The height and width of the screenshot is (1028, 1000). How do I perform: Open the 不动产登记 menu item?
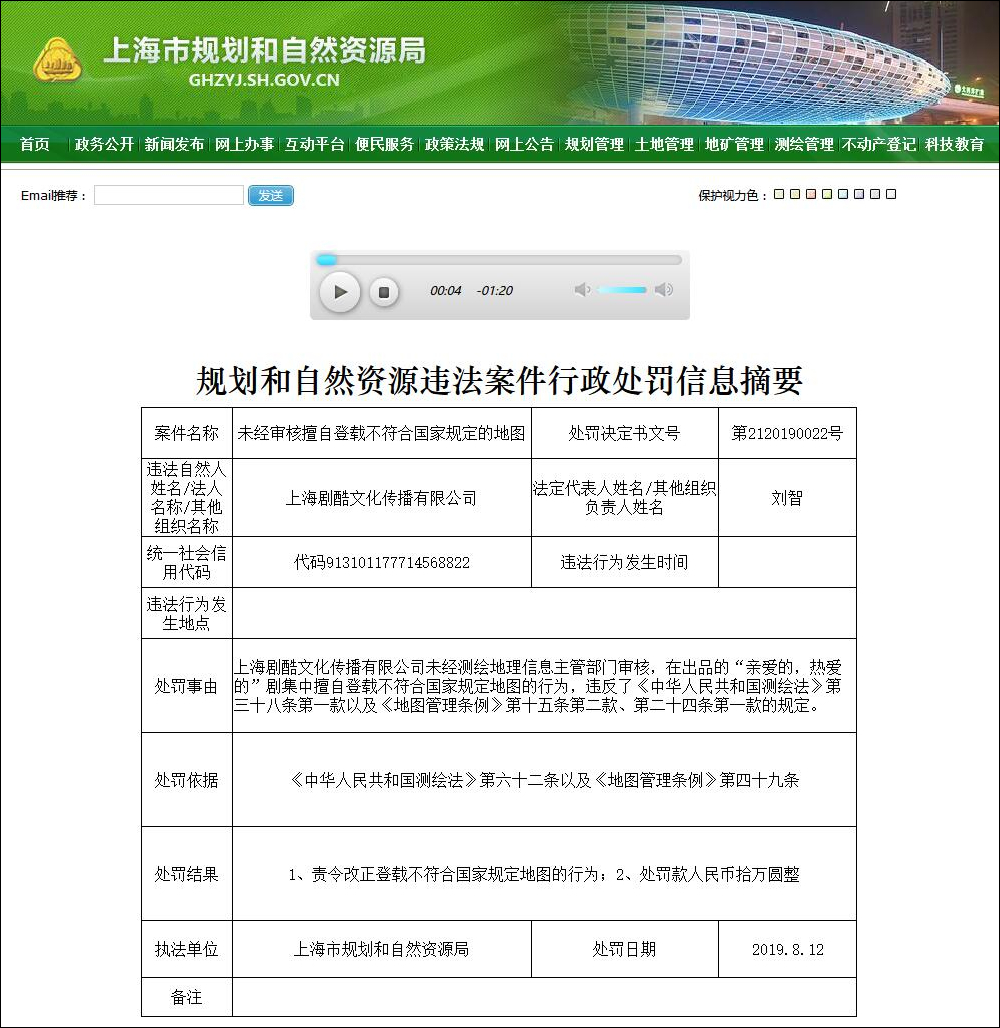pyautogui.click(x=880, y=144)
